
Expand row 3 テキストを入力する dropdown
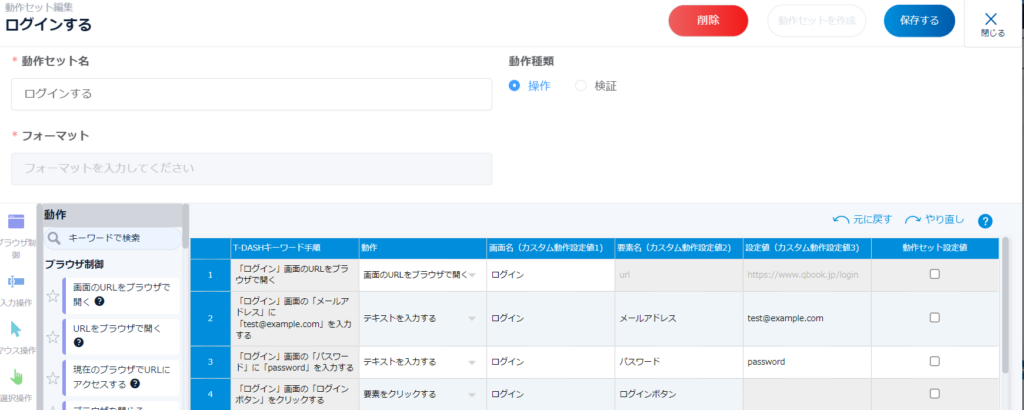pyautogui.click(x=471, y=361)
